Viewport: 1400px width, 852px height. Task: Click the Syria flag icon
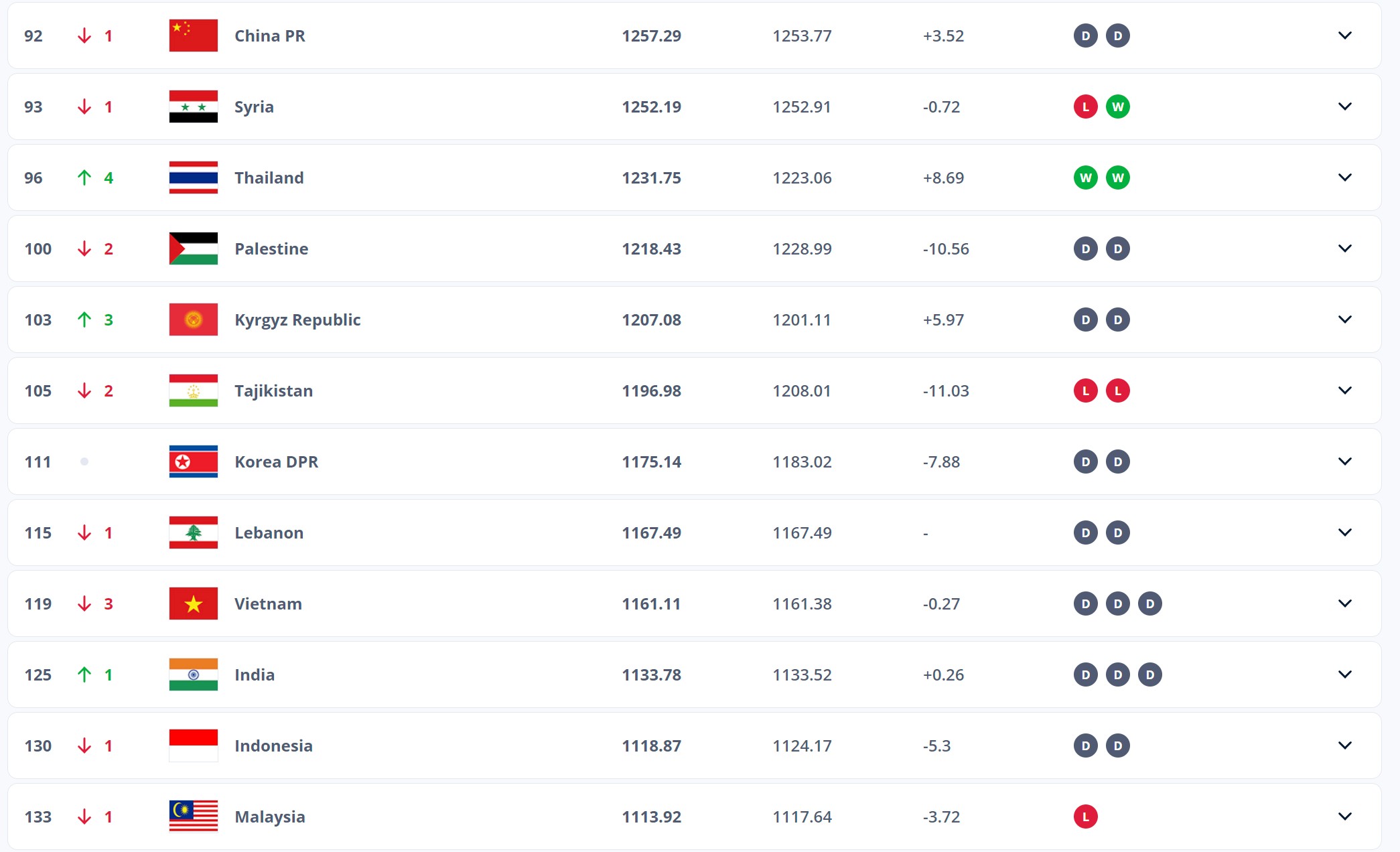click(x=193, y=106)
